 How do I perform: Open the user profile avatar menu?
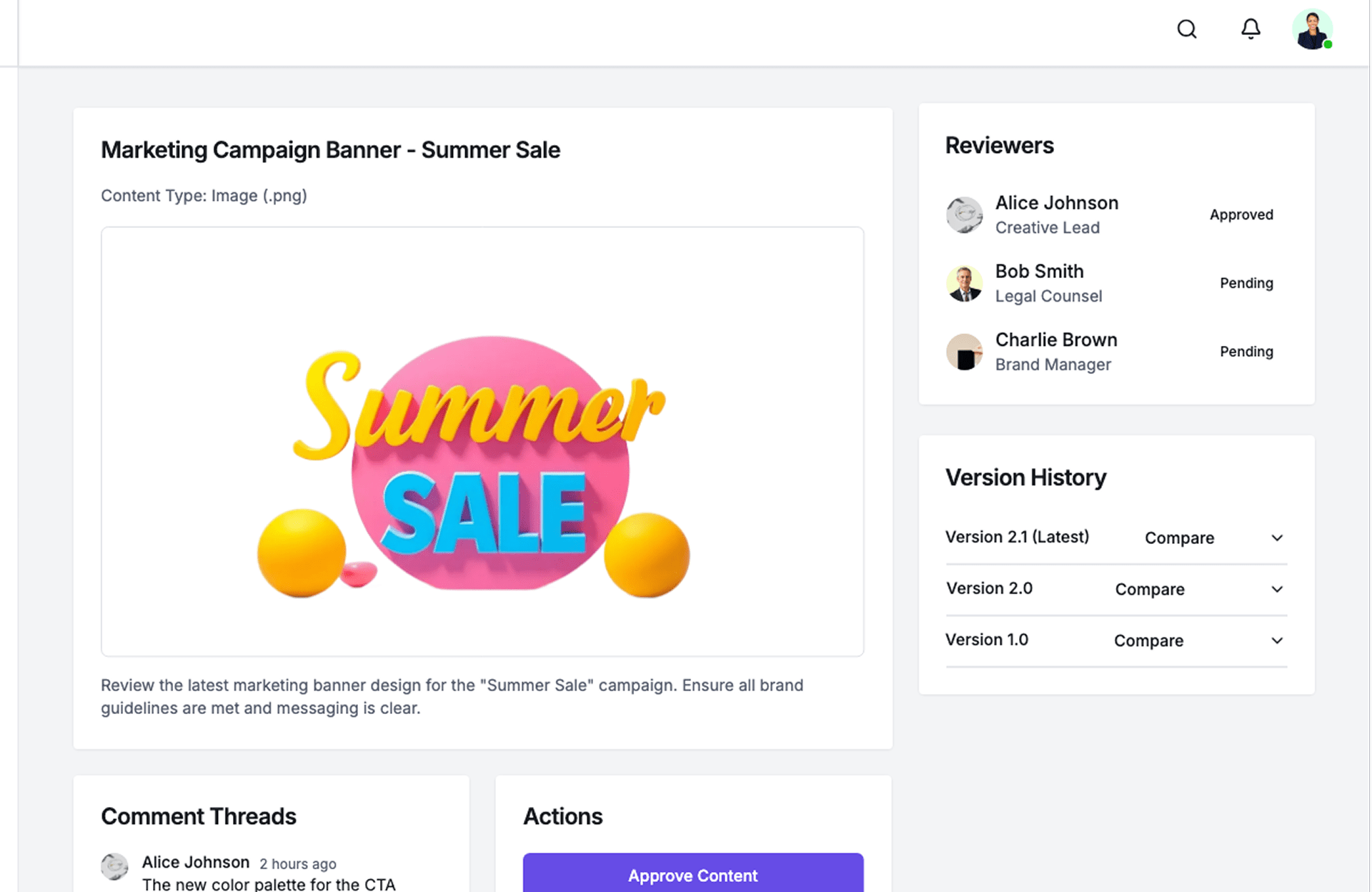(1312, 30)
